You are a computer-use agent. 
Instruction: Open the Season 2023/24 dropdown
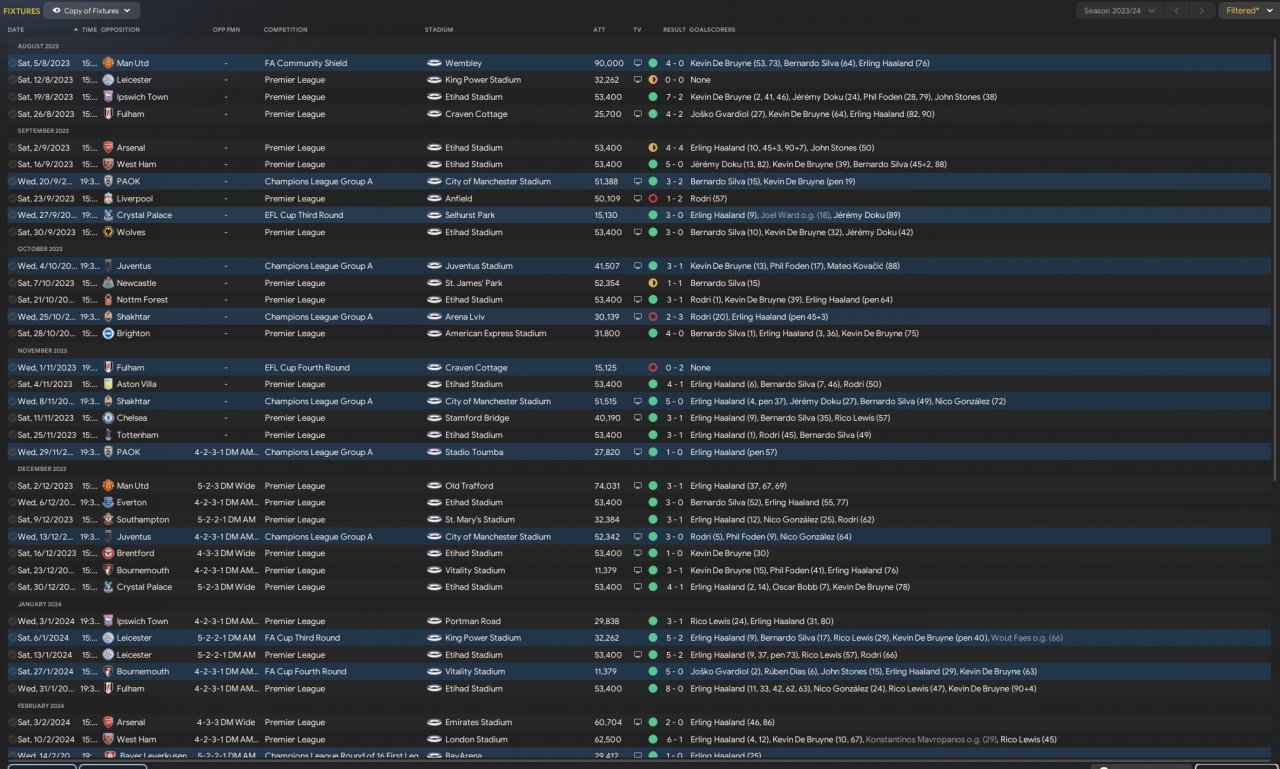1120,11
